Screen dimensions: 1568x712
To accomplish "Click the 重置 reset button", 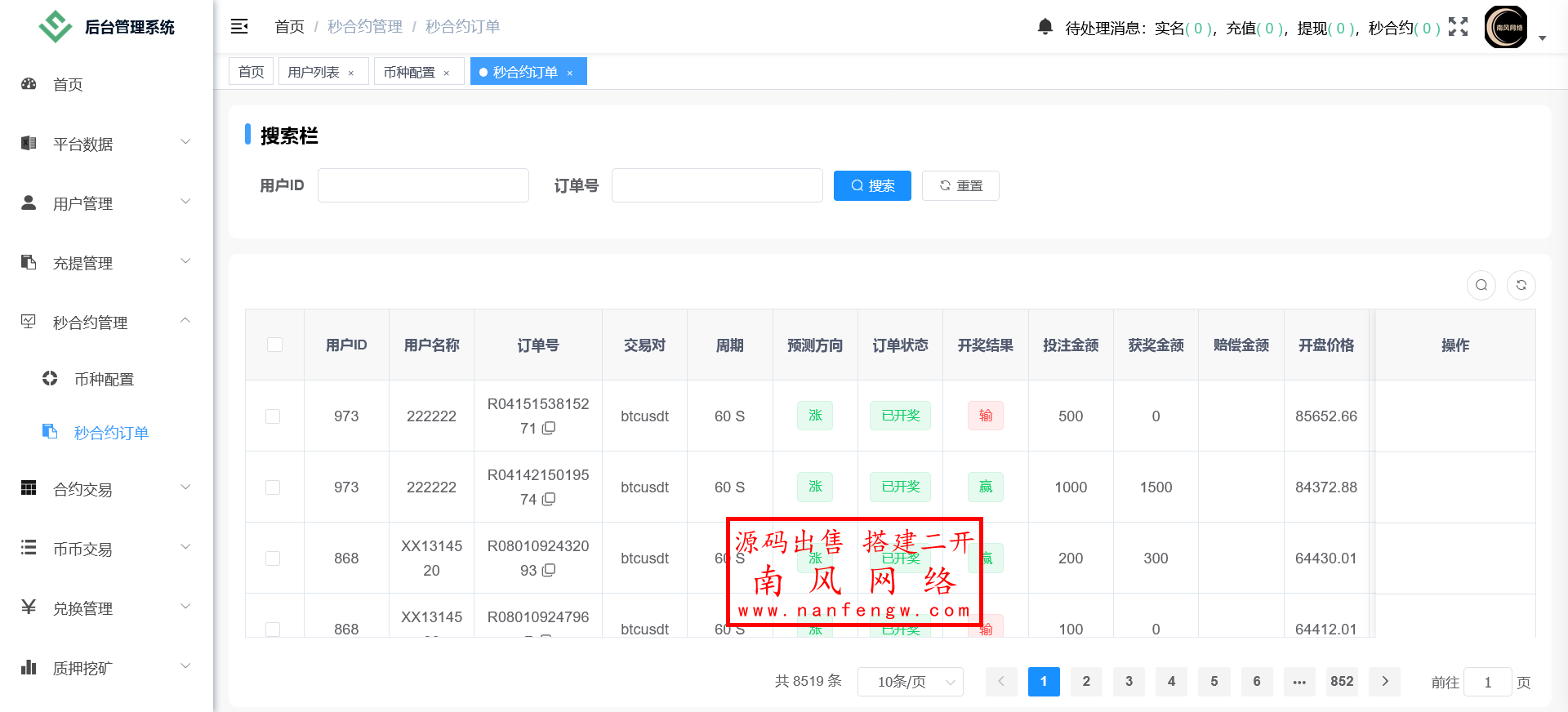I will 960,185.
